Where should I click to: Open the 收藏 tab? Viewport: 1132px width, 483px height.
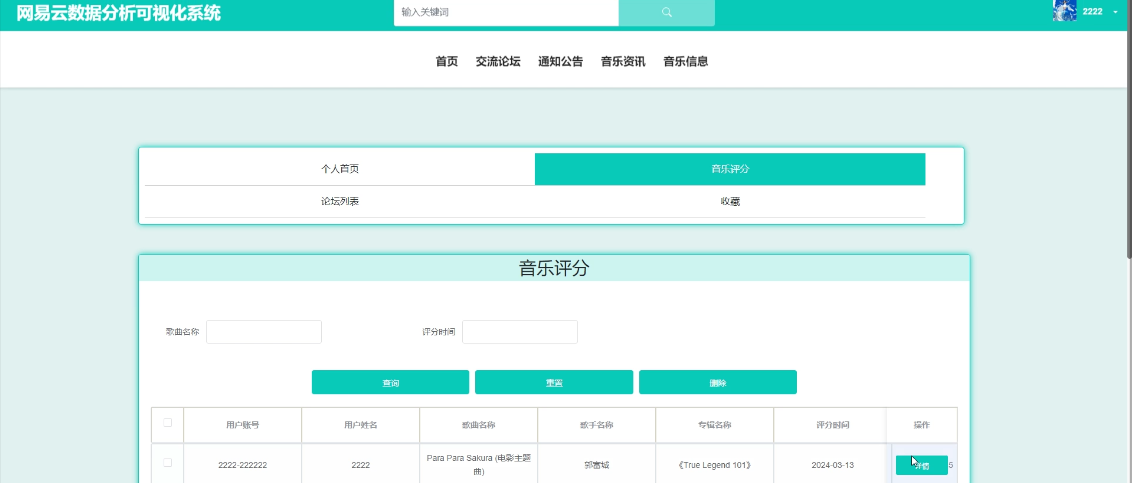click(x=730, y=201)
